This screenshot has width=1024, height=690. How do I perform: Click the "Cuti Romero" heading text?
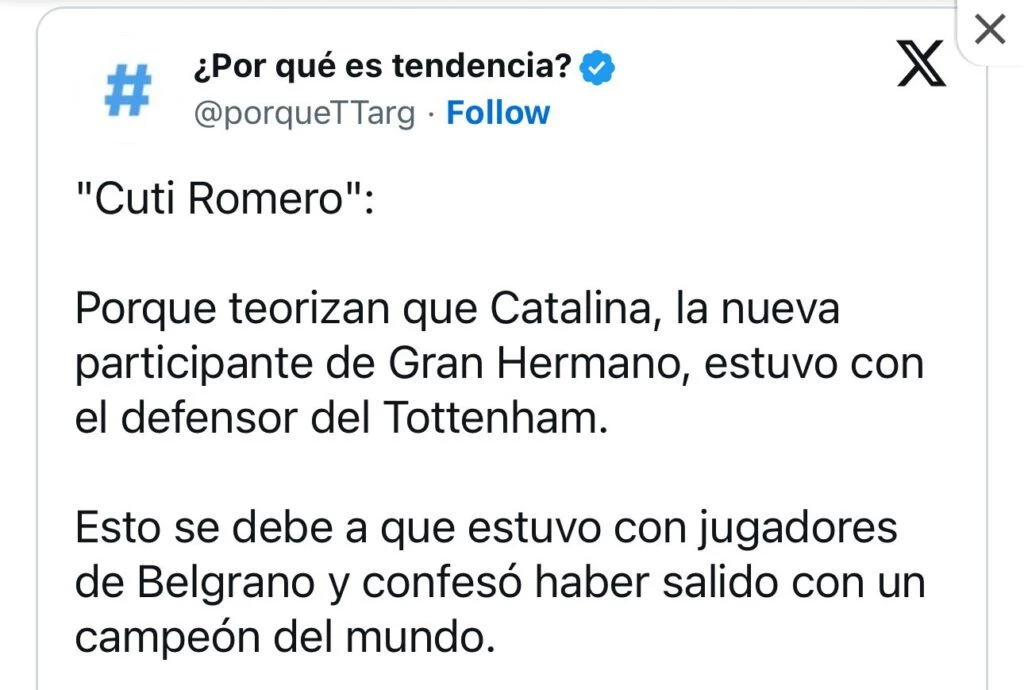(x=223, y=201)
